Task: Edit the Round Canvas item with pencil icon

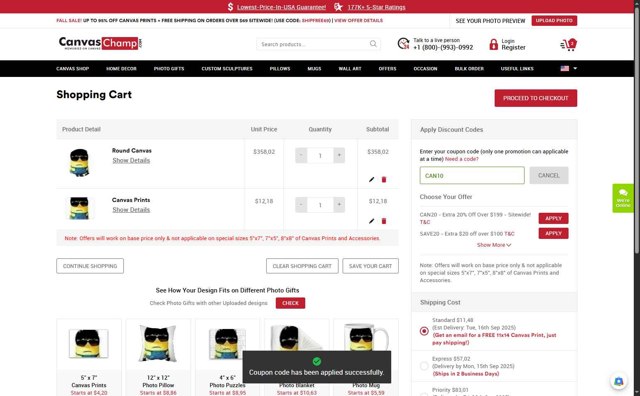Action: click(371, 180)
